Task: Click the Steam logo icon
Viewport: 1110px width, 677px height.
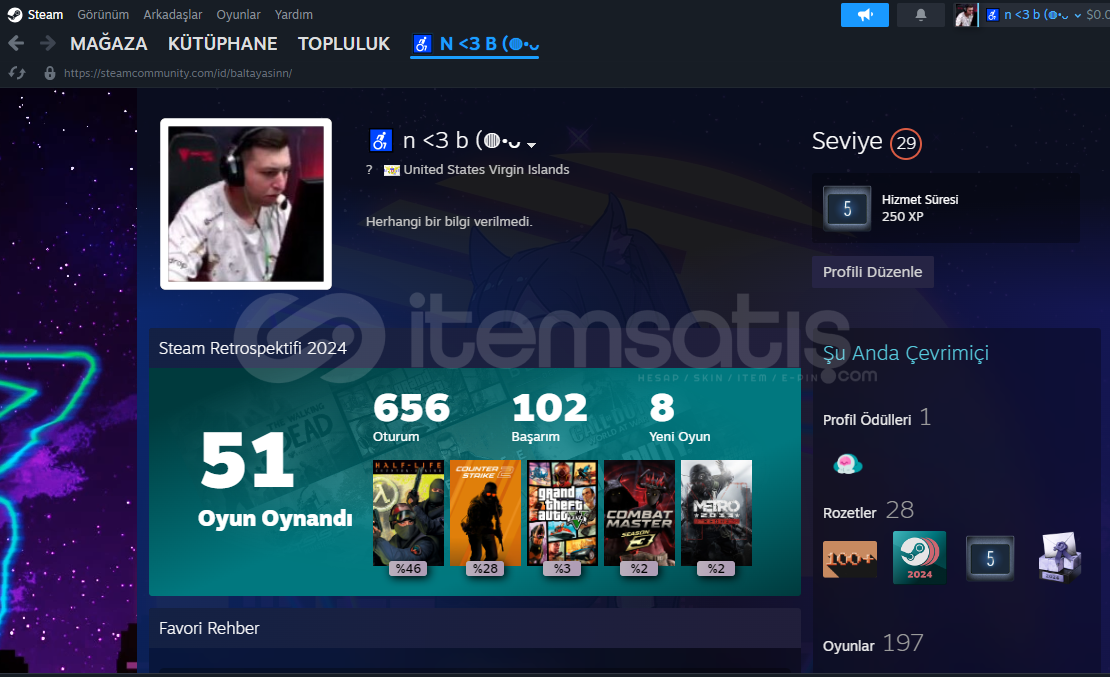Action: 14,15
